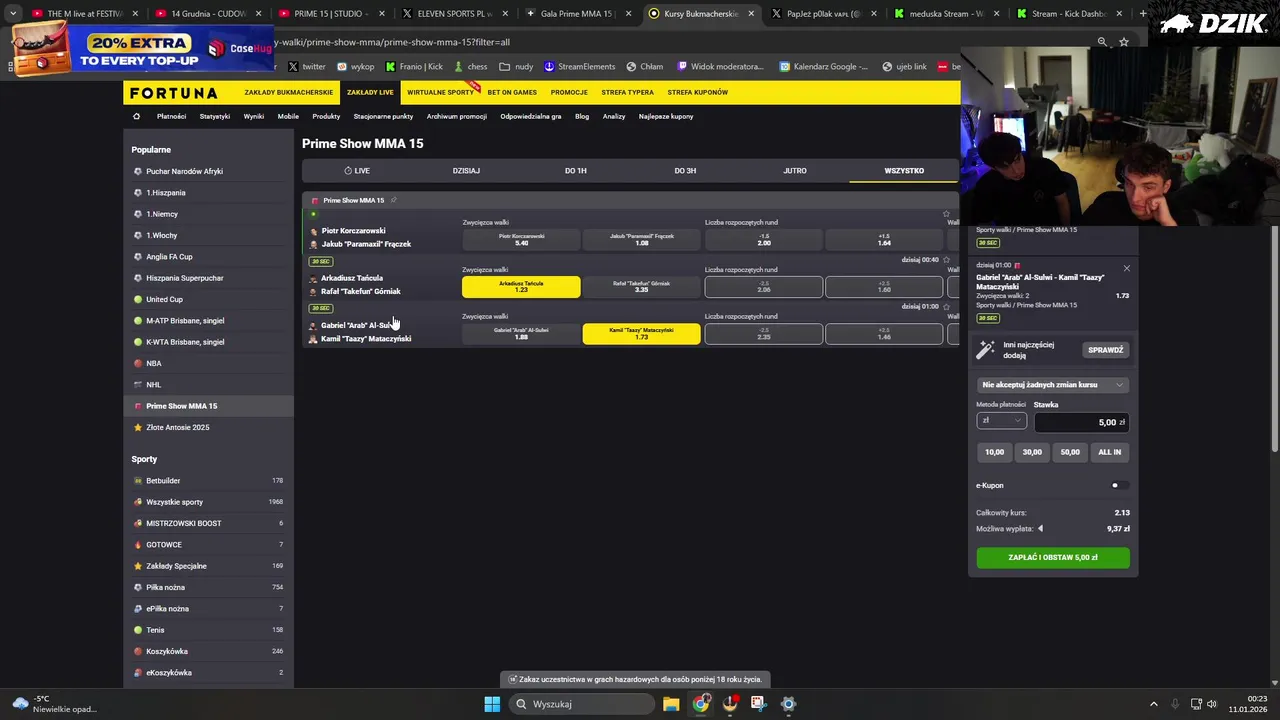This screenshot has height=720, width=1280.
Task: Open Chrome from the taskbar
Action: (x=701, y=704)
